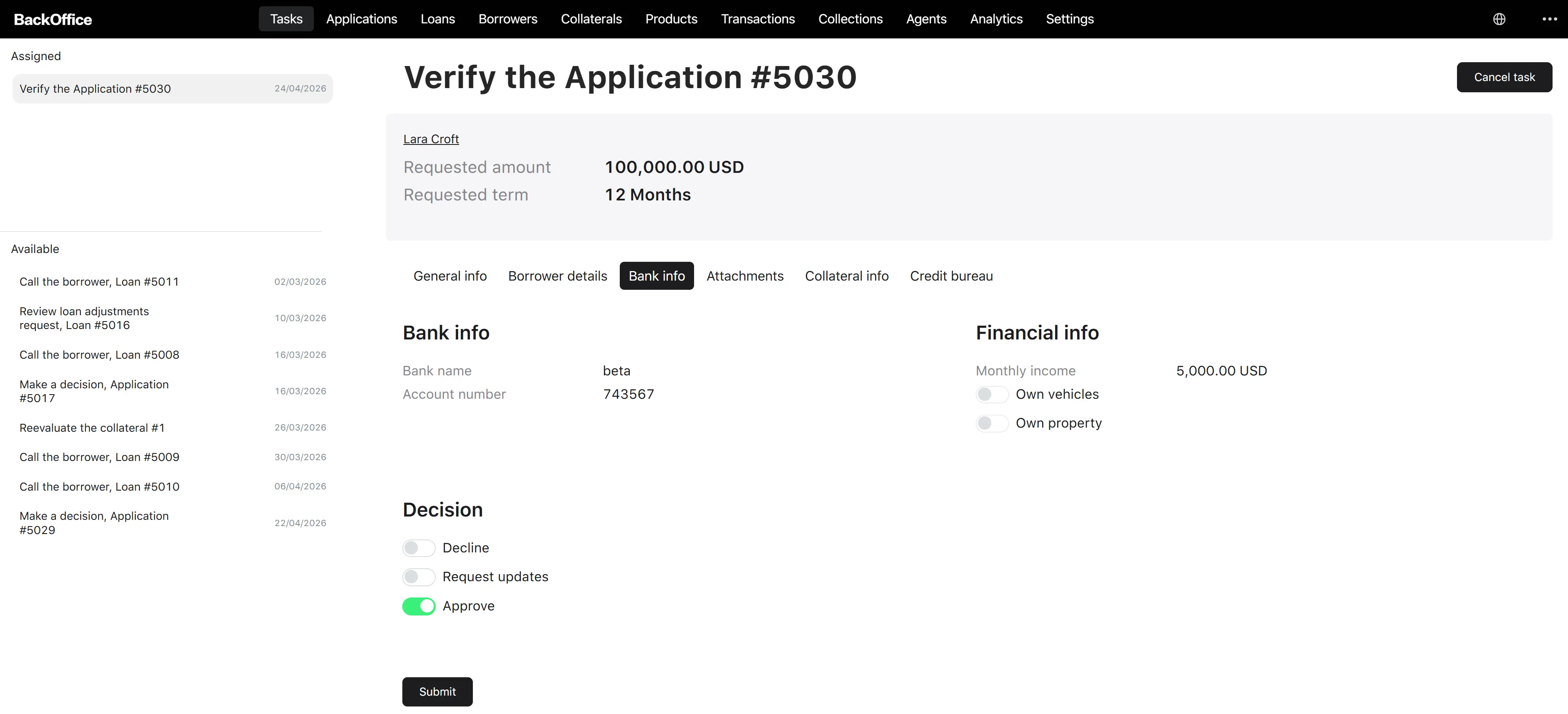The height and width of the screenshot is (714, 1568).
Task: Enable the Request updates switch
Action: pyautogui.click(x=419, y=576)
